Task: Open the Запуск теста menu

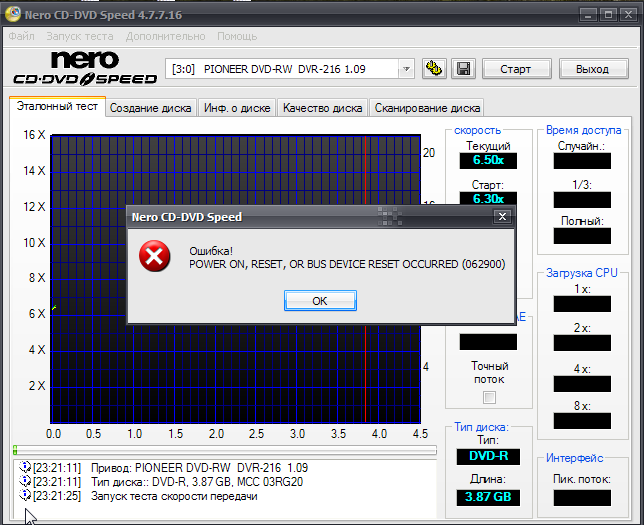Action: pos(80,36)
